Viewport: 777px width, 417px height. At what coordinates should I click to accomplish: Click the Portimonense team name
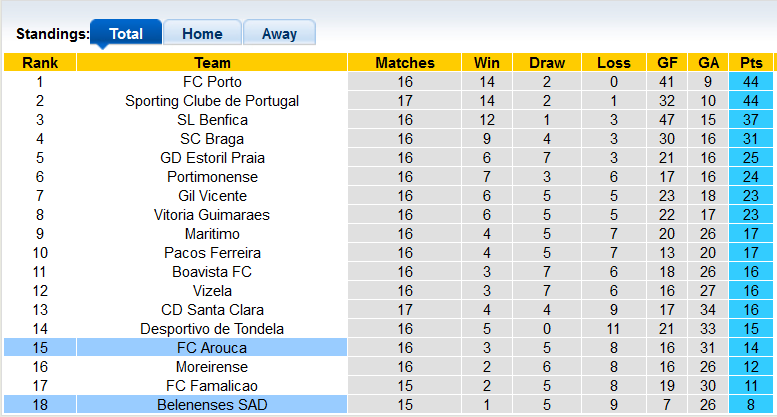coord(212,177)
